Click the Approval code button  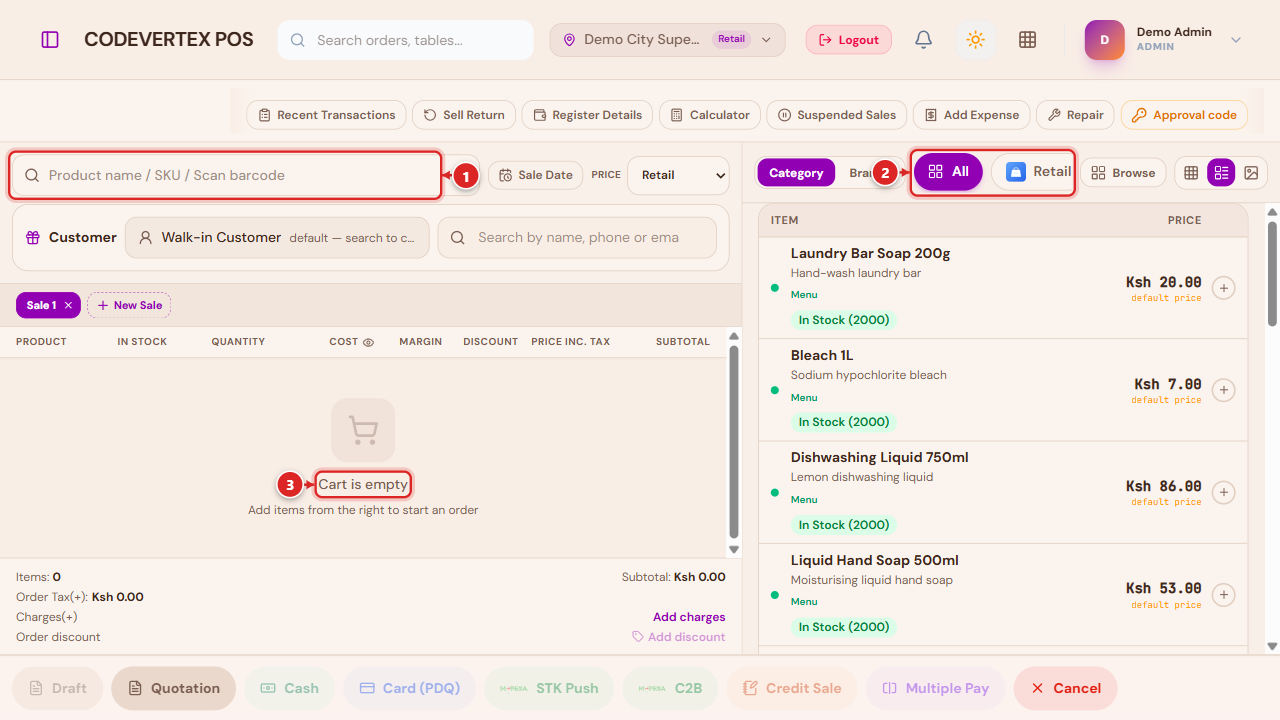pyautogui.click(x=1184, y=115)
